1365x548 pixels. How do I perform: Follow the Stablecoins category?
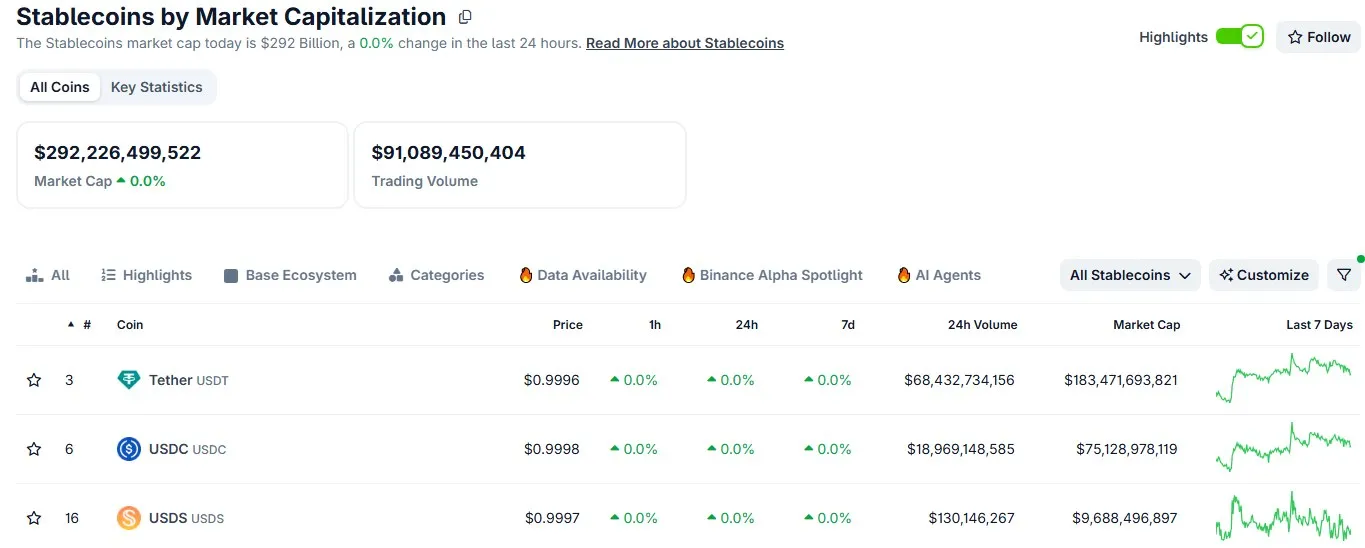1318,37
